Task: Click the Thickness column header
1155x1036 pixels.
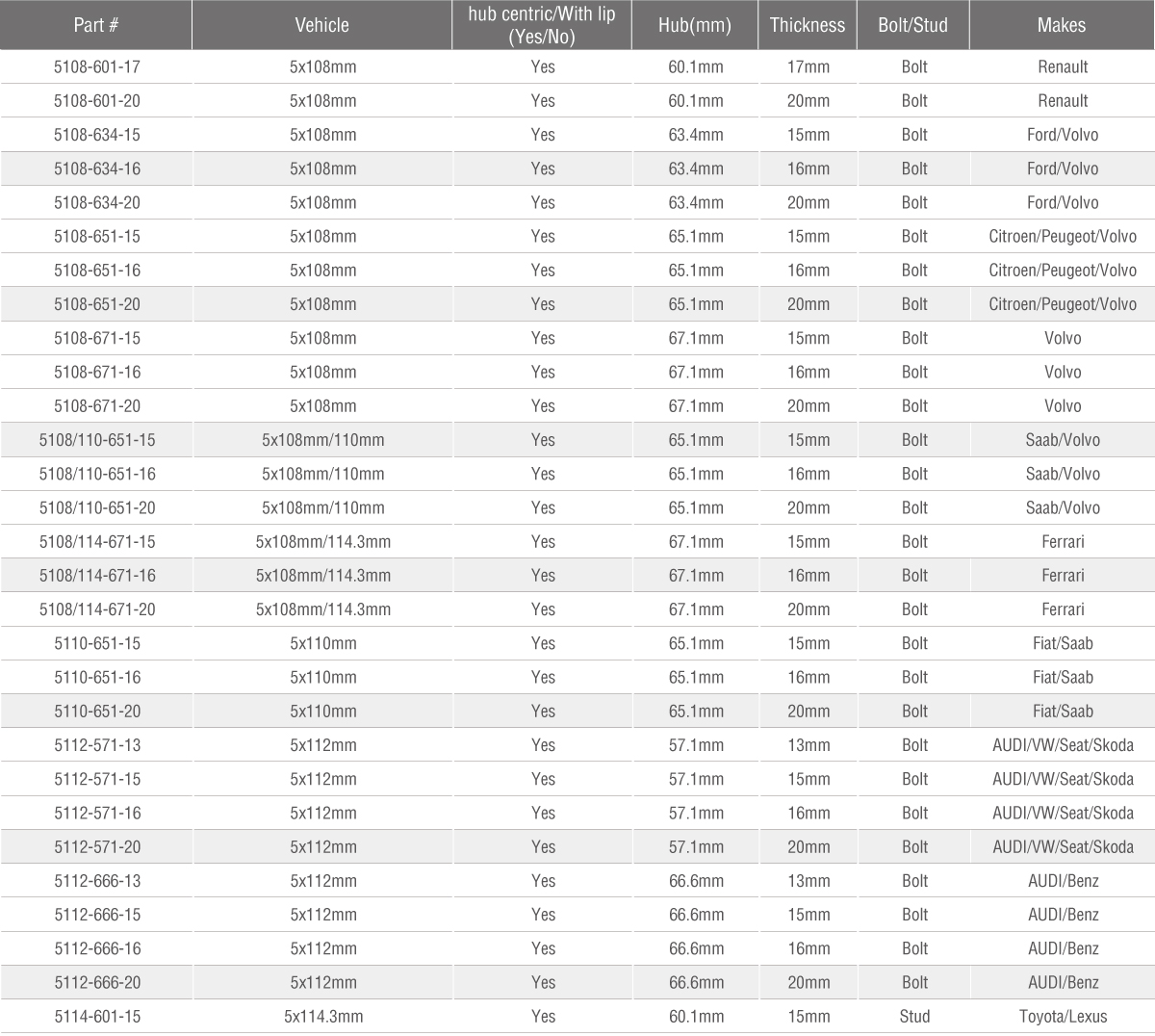Action: [808, 25]
